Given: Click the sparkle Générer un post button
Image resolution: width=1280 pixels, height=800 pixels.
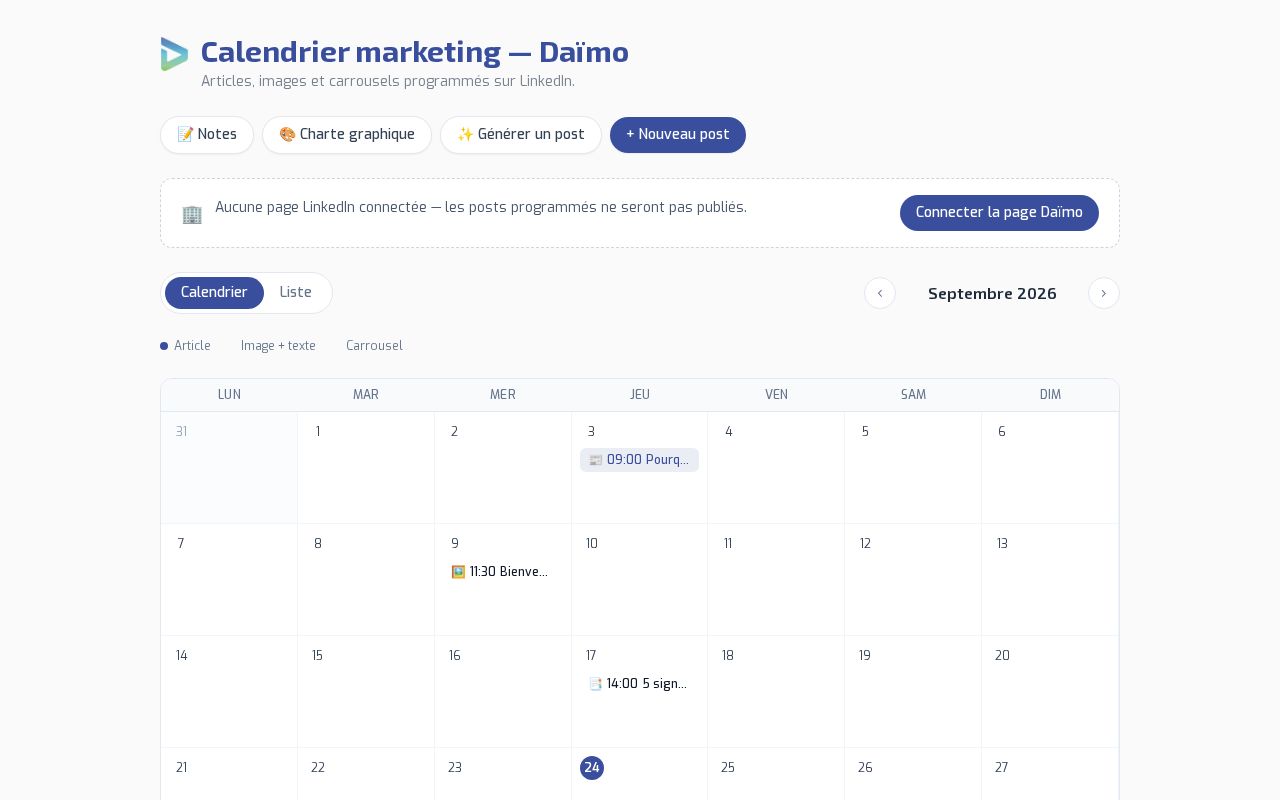Looking at the screenshot, I should (x=521, y=135).
